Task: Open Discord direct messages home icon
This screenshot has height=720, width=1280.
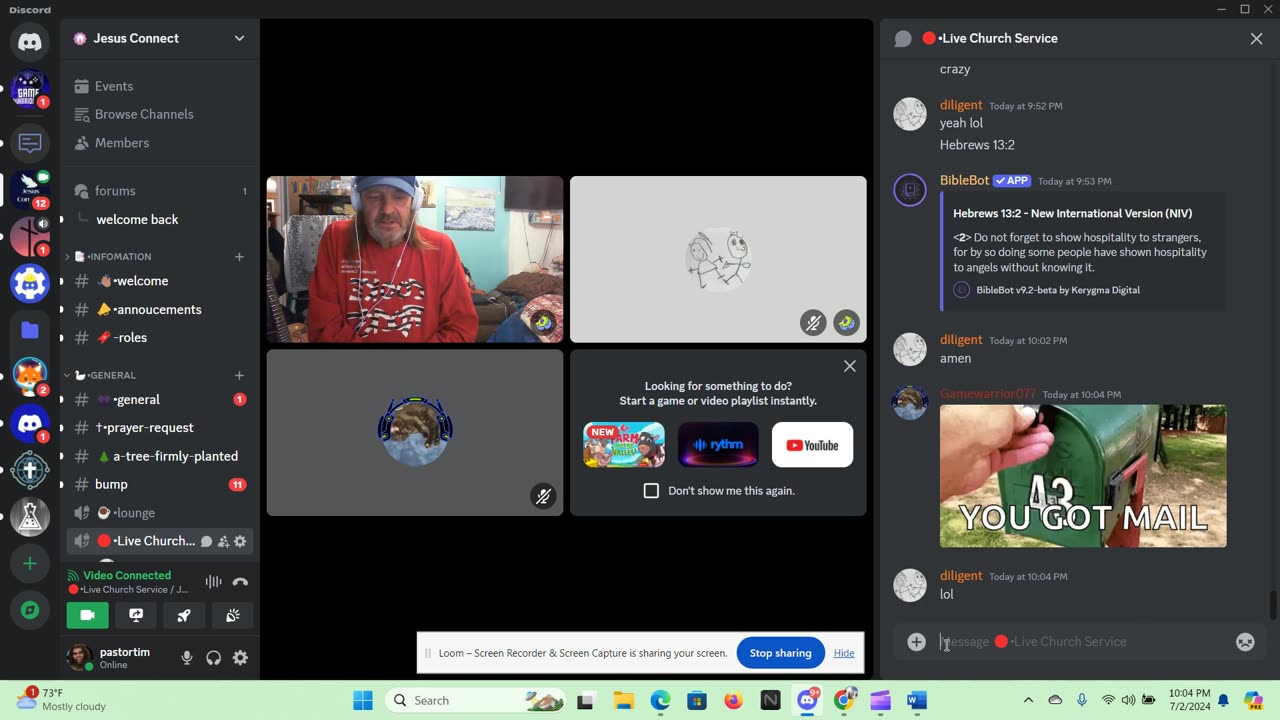Action: [x=30, y=42]
